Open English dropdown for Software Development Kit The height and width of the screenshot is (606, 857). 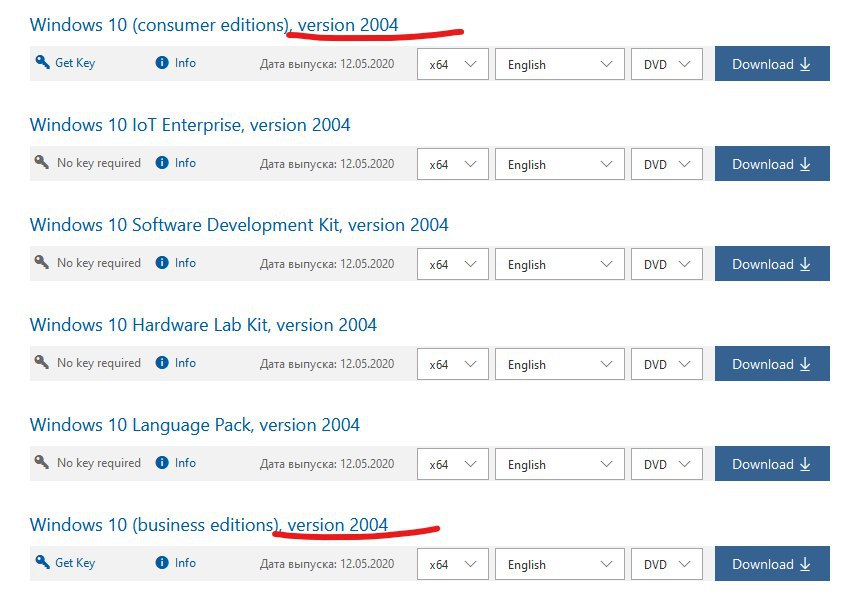(560, 264)
